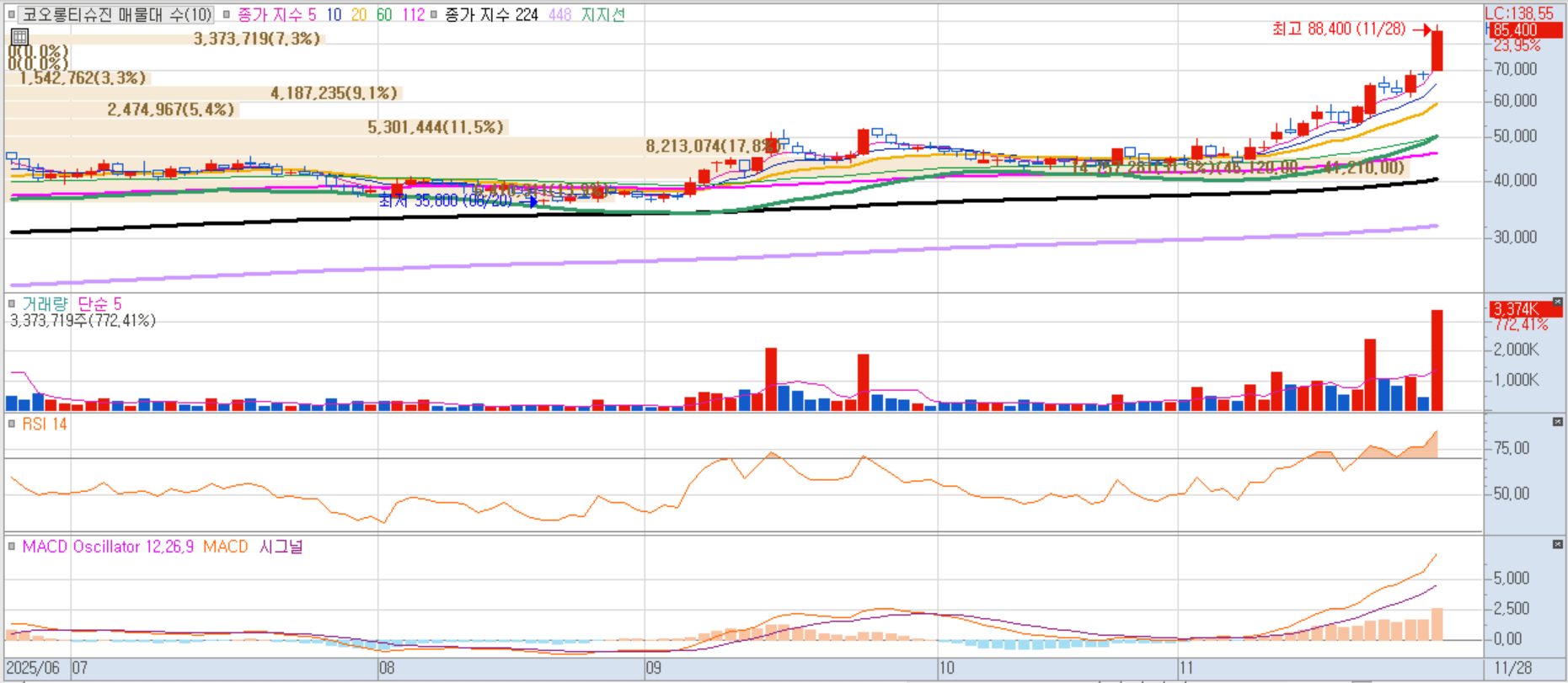Click the 11/28 date on time axis
Screen dimensions: 1568x683
(1513, 669)
